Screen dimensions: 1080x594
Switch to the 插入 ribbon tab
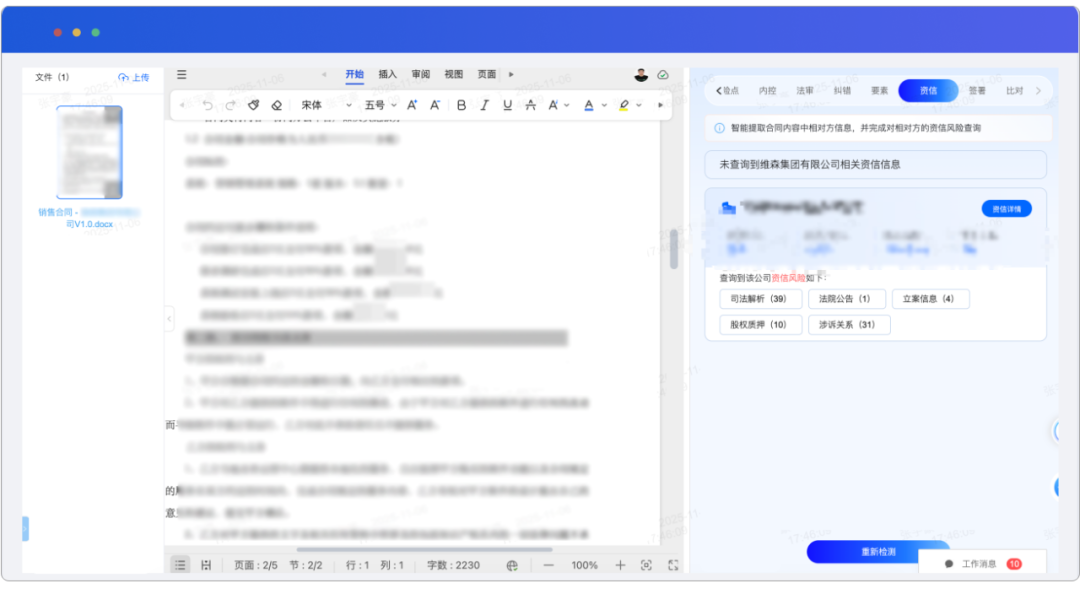[388, 74]
